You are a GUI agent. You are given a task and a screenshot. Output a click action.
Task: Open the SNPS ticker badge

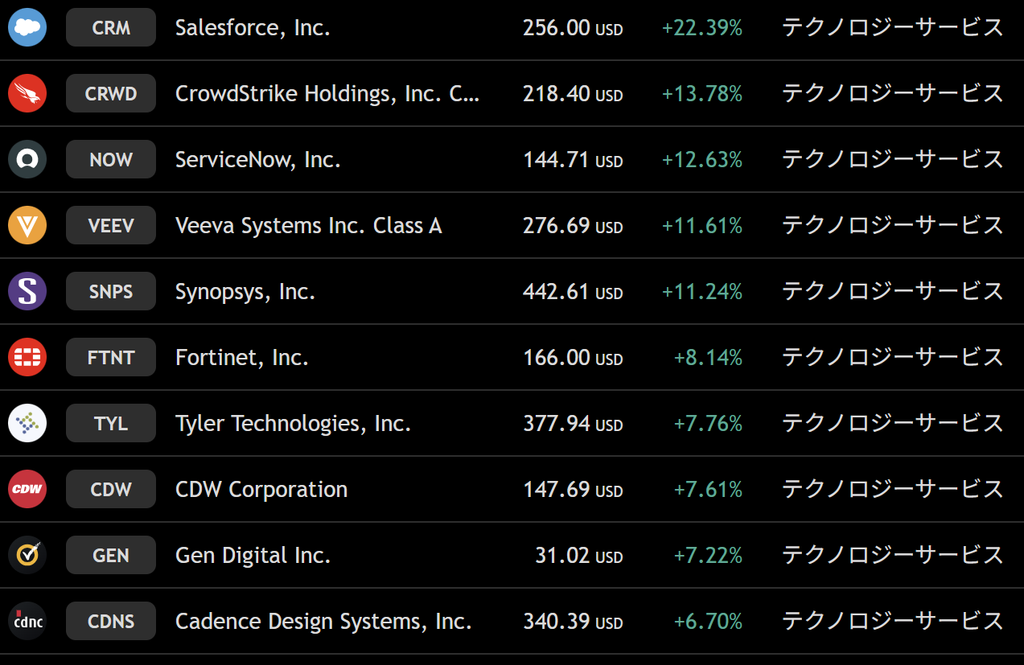click(x=111, y=291)
